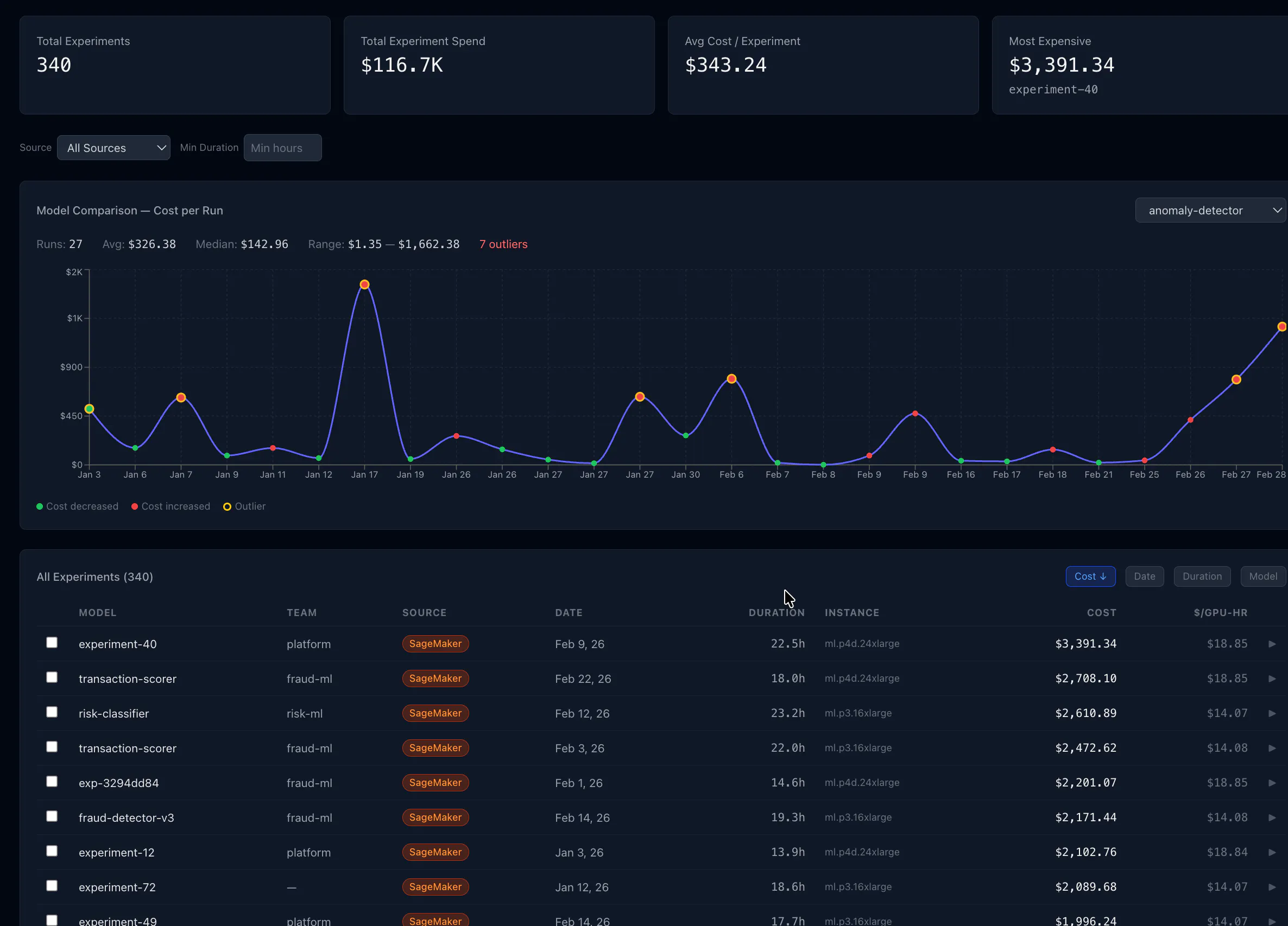Viewport: 1288px width, 926px height.
Task: Click the Feb 12, 26 date cell
Action: click(582, 714)
